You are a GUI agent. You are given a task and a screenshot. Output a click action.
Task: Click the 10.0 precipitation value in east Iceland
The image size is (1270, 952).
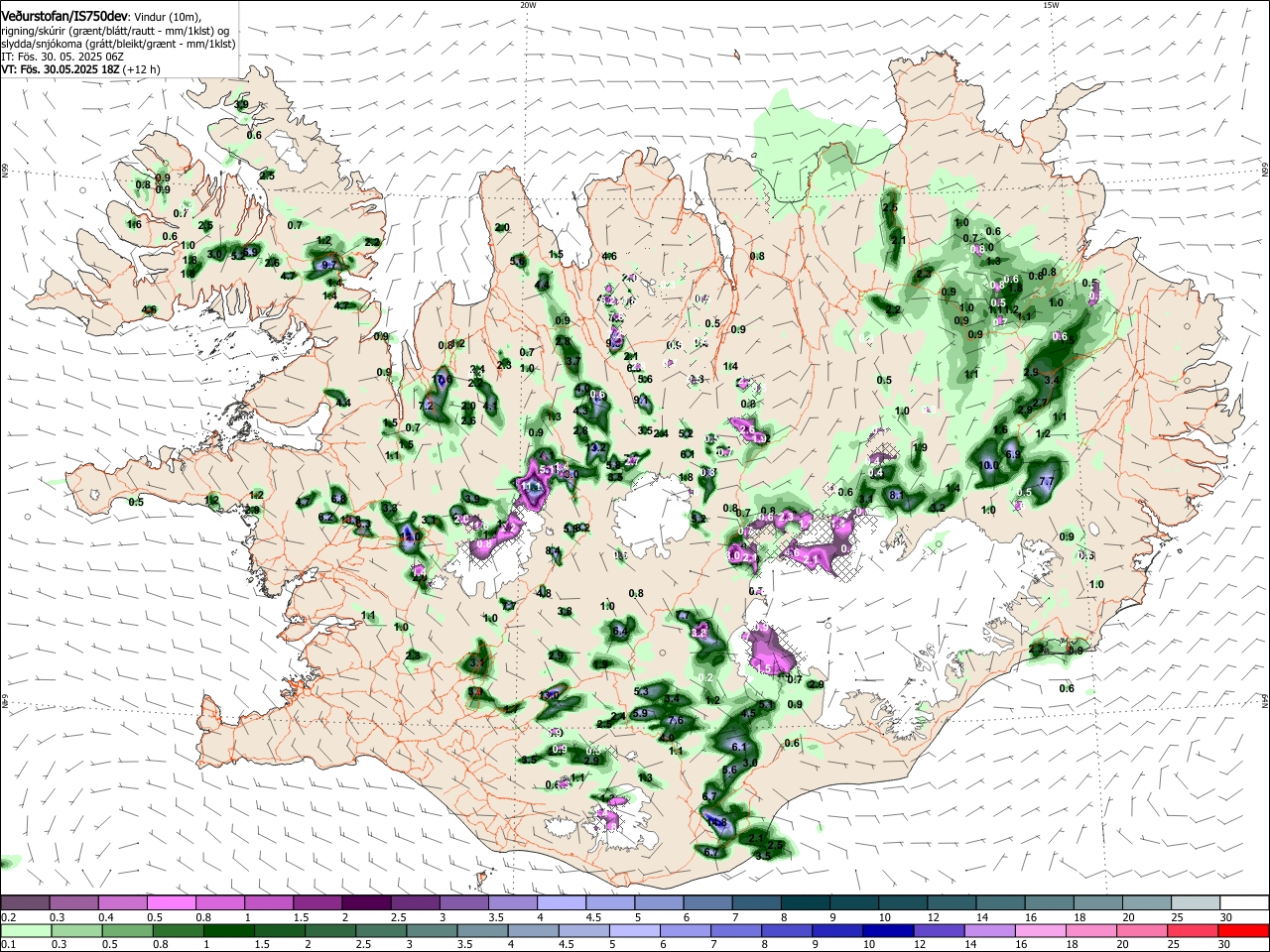coord(989,465)
